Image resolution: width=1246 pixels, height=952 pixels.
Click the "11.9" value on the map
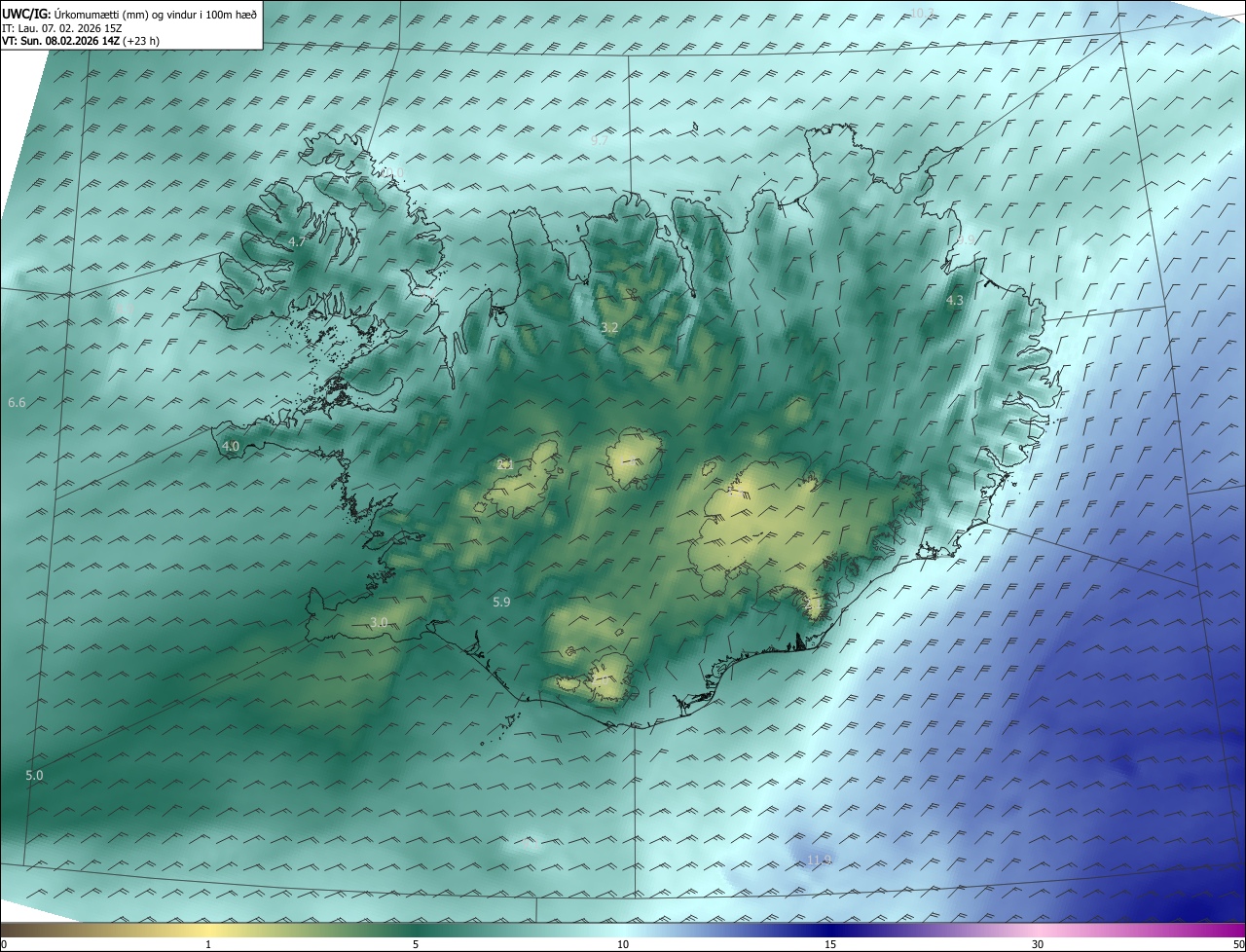point(820,860)
